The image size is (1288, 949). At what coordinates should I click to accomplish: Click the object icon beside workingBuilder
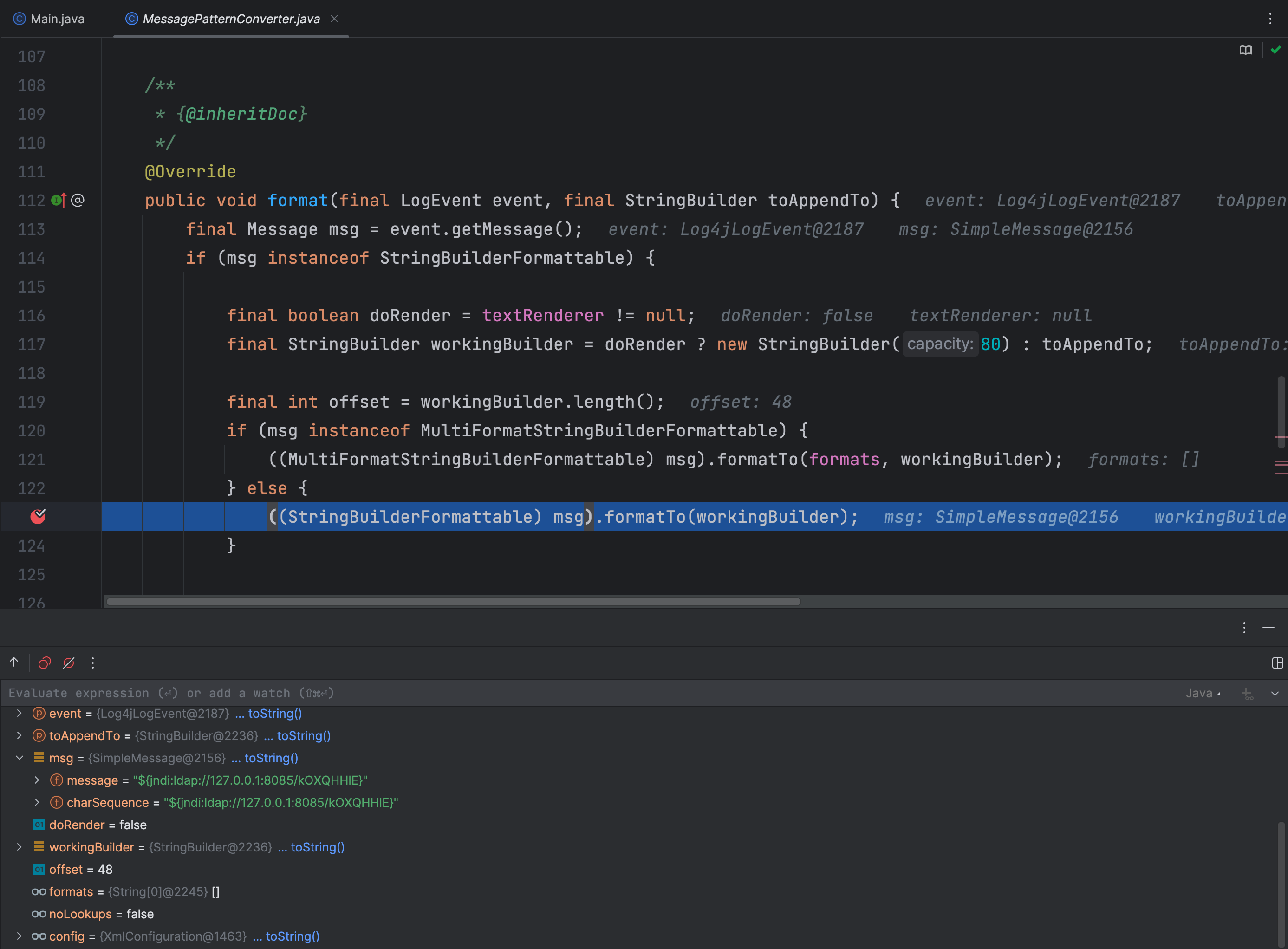[x=39, y=847]
